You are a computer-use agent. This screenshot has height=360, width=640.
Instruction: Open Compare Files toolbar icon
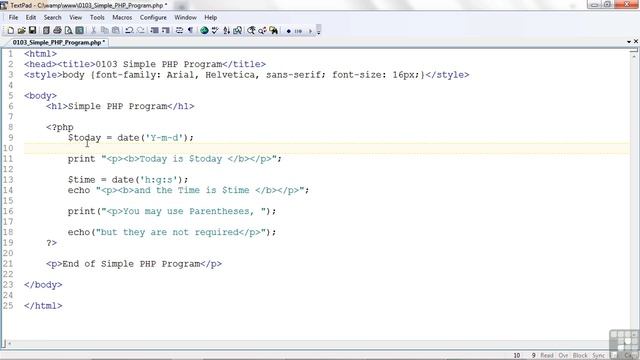pos(238,31)
